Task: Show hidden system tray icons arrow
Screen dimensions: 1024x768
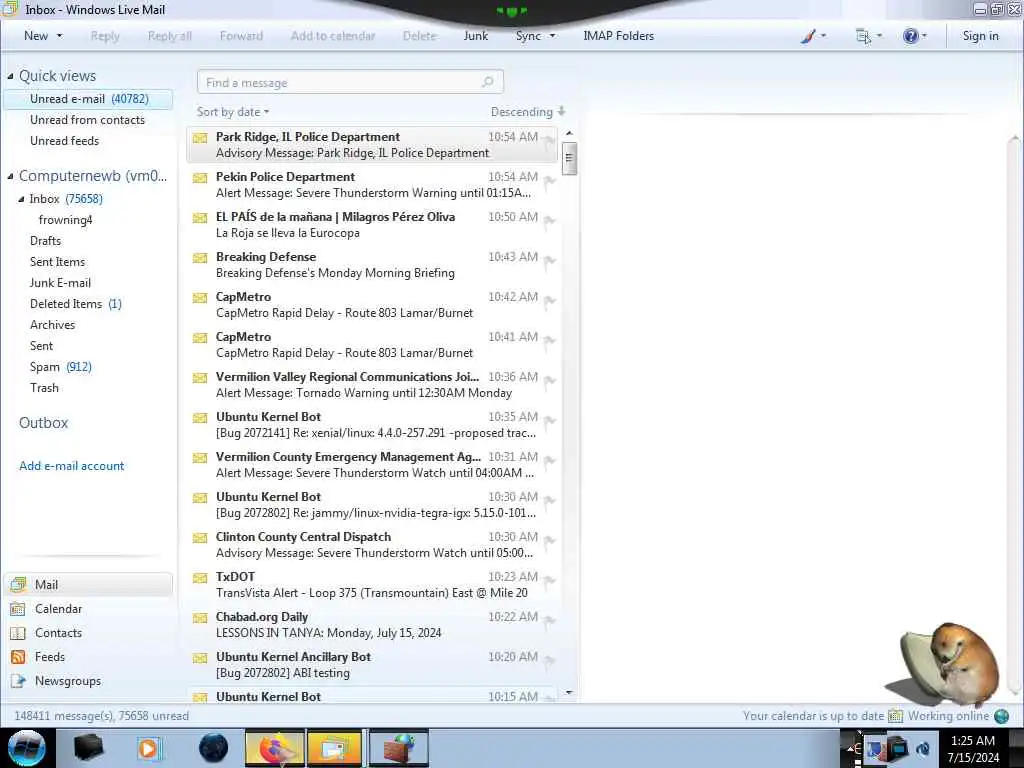Action: pyautogui.click(x=852, y=748)
